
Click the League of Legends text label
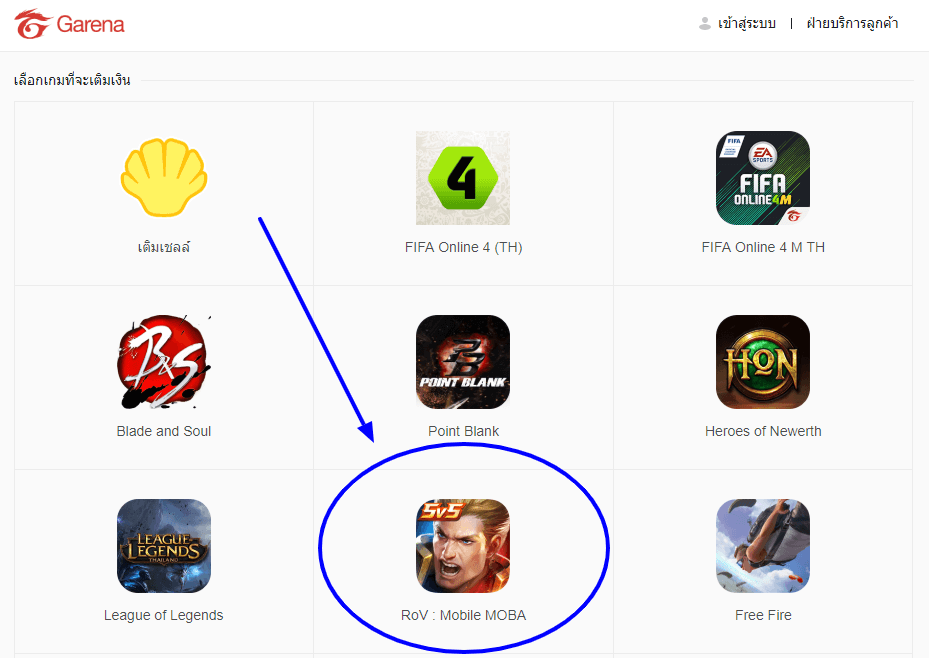[x=164, y=615]
